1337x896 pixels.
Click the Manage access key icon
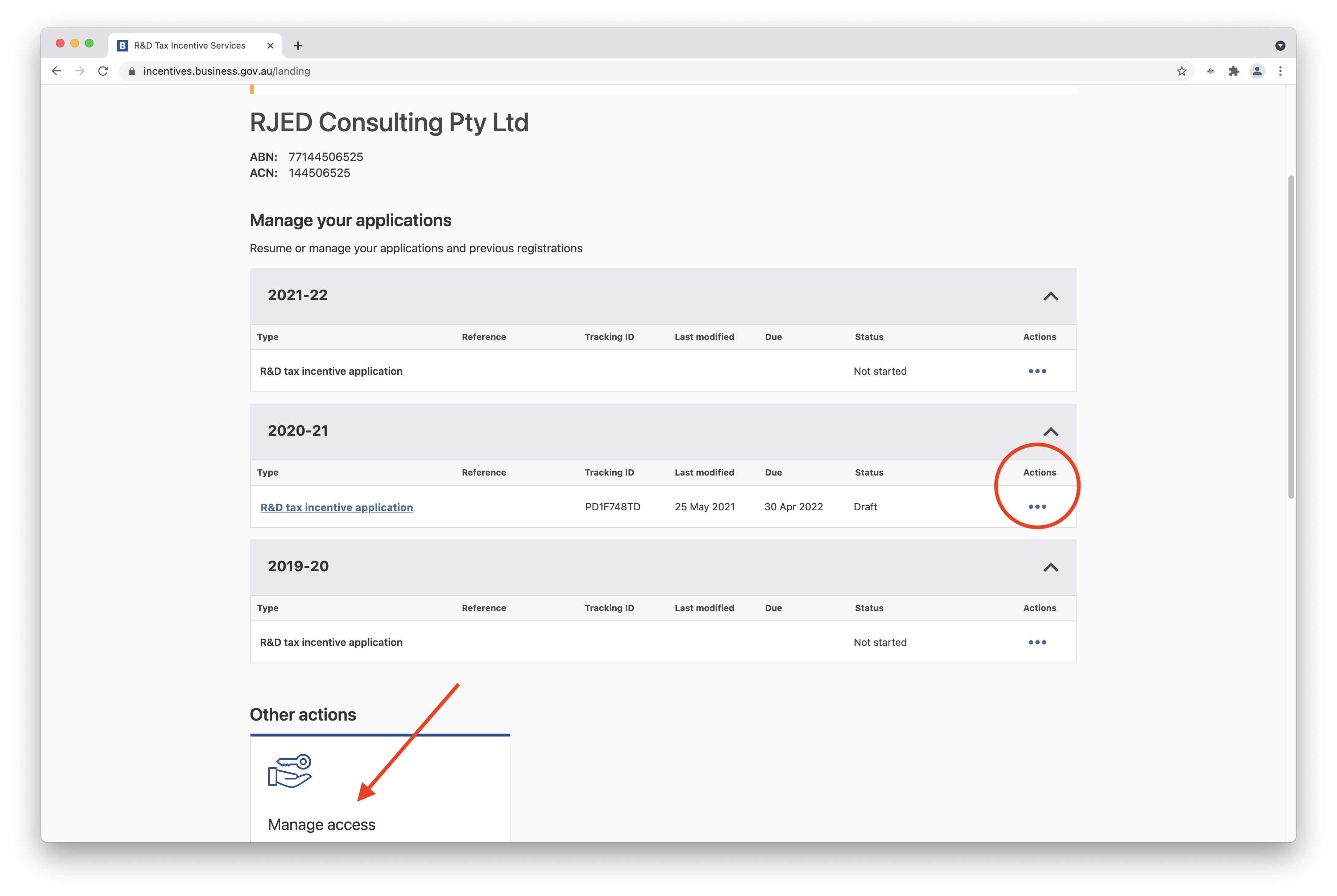[290, 771]
